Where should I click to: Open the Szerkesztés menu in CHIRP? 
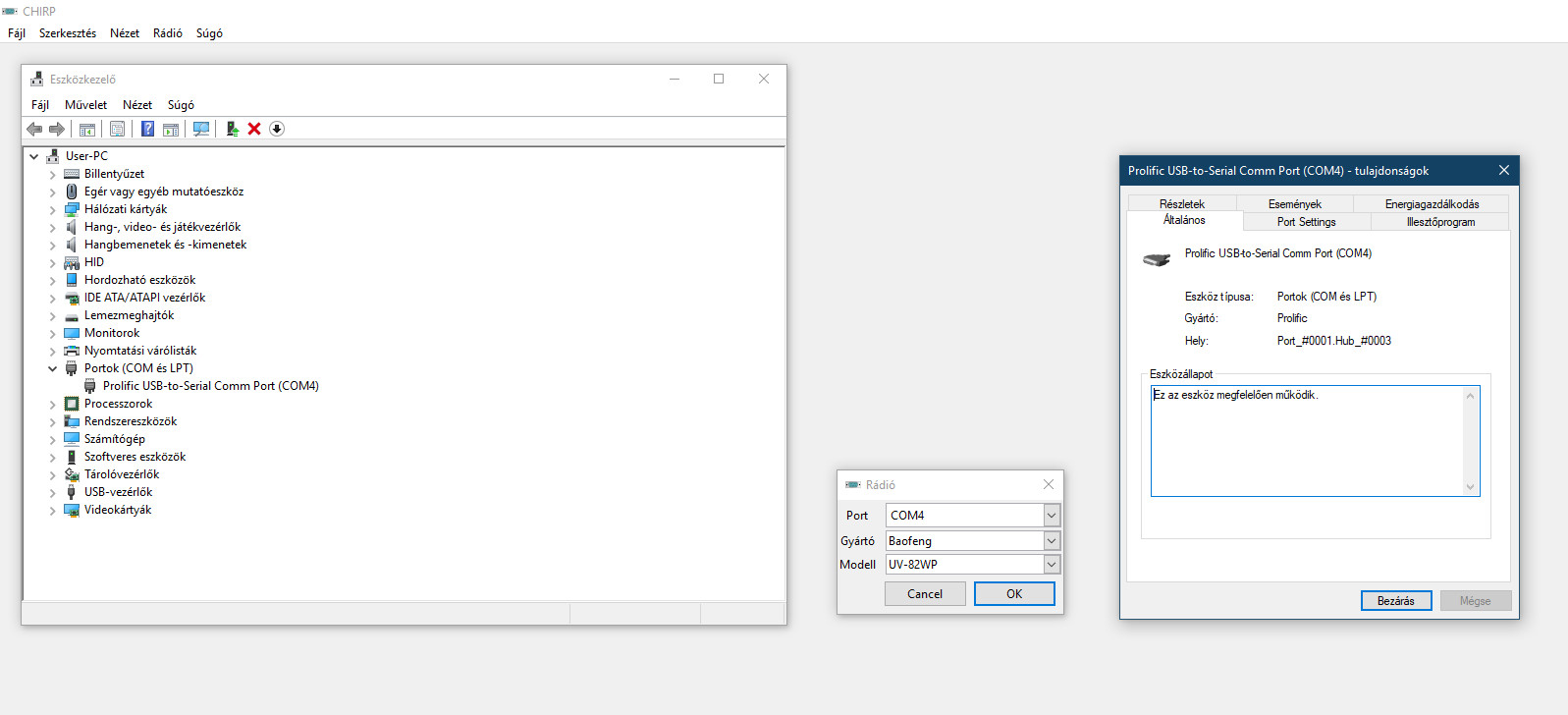pos(68,33)
